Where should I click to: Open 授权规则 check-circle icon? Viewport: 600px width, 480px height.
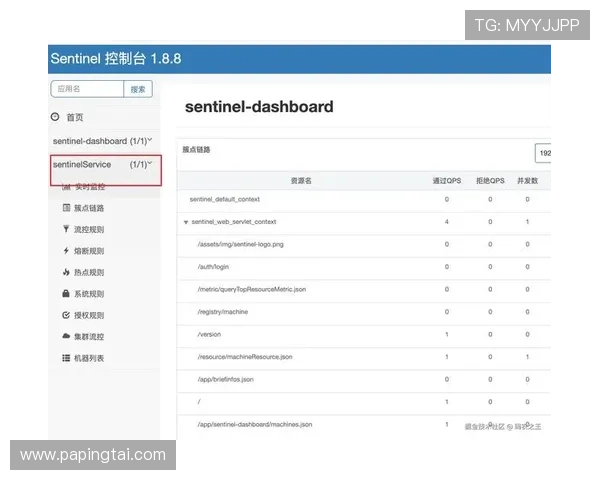coord(66,315)
